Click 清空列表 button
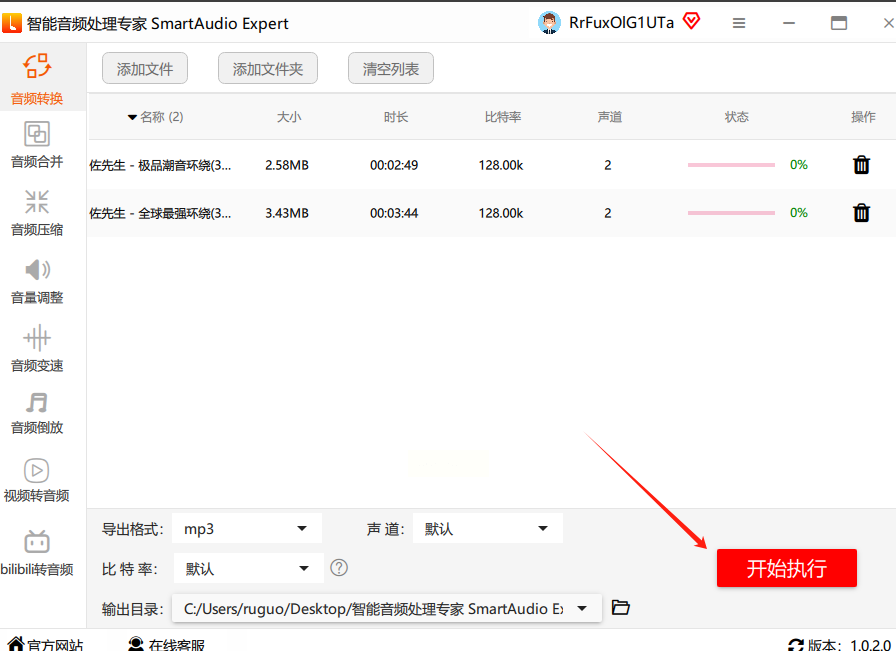 (390, 69)
